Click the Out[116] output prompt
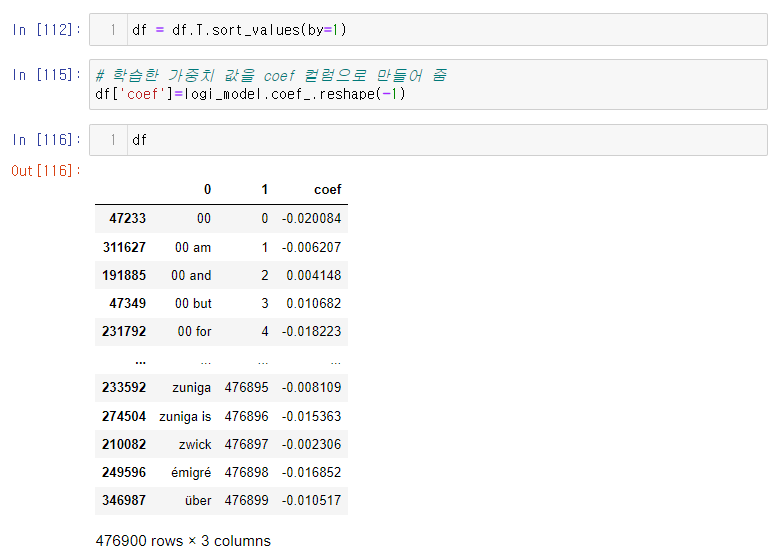 [46, 171]
